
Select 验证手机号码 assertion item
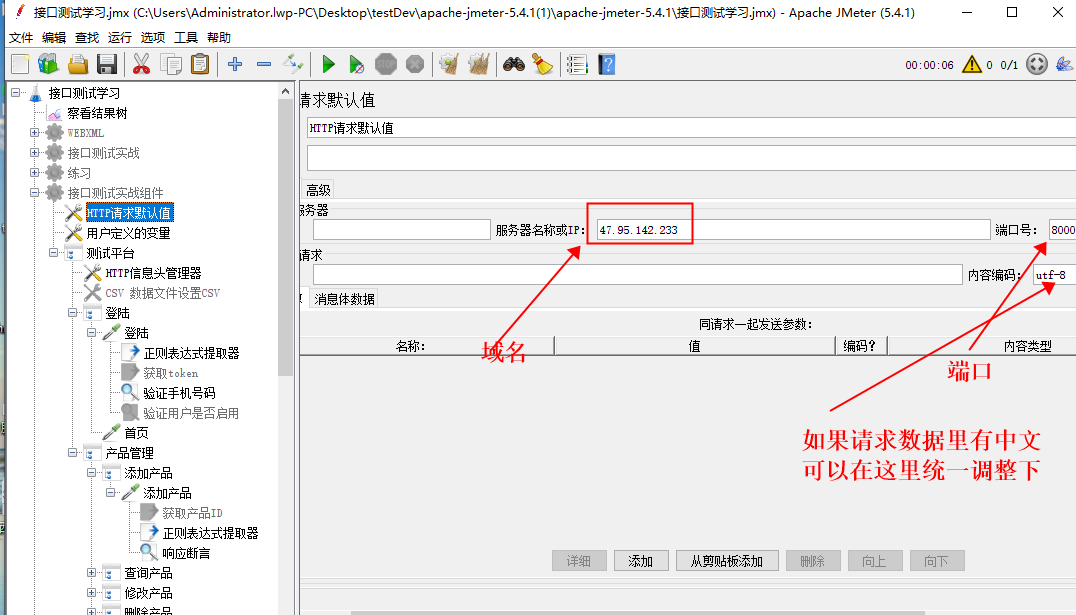pos(179,393)
